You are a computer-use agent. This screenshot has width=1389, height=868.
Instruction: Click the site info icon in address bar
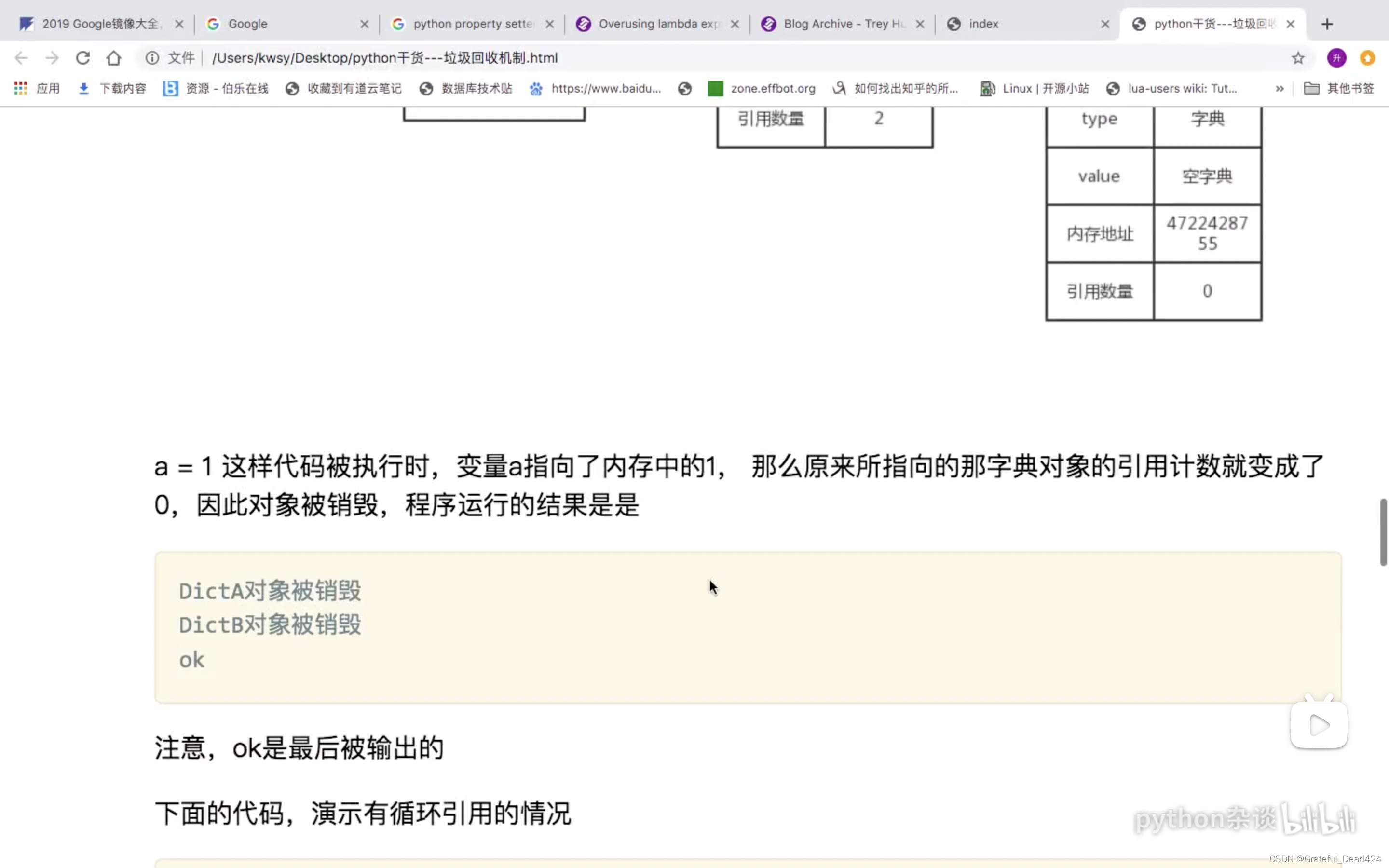coord(152,58)
